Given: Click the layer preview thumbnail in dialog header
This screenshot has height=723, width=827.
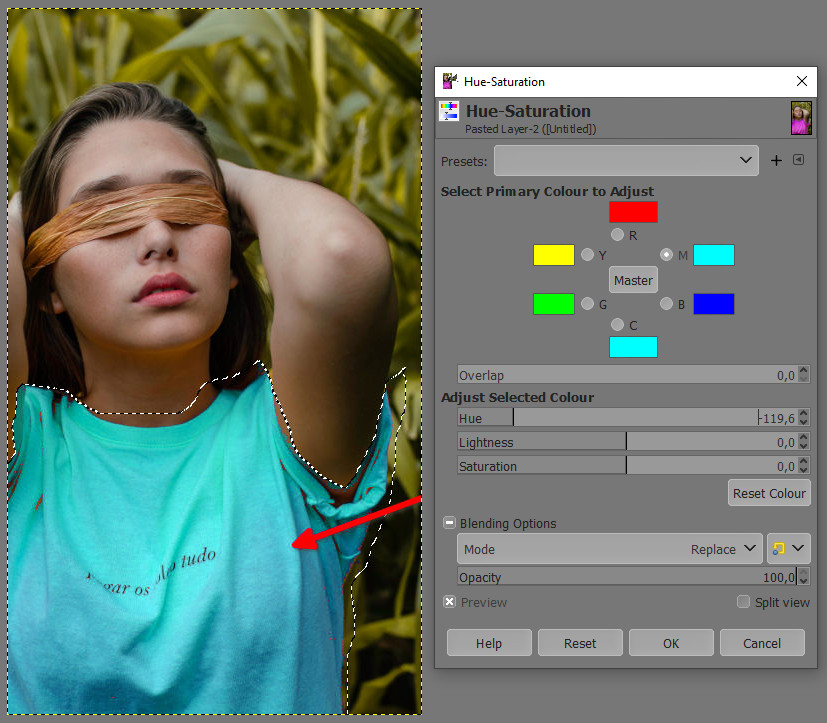Looking at the screenshot, I should coord(801,118).
